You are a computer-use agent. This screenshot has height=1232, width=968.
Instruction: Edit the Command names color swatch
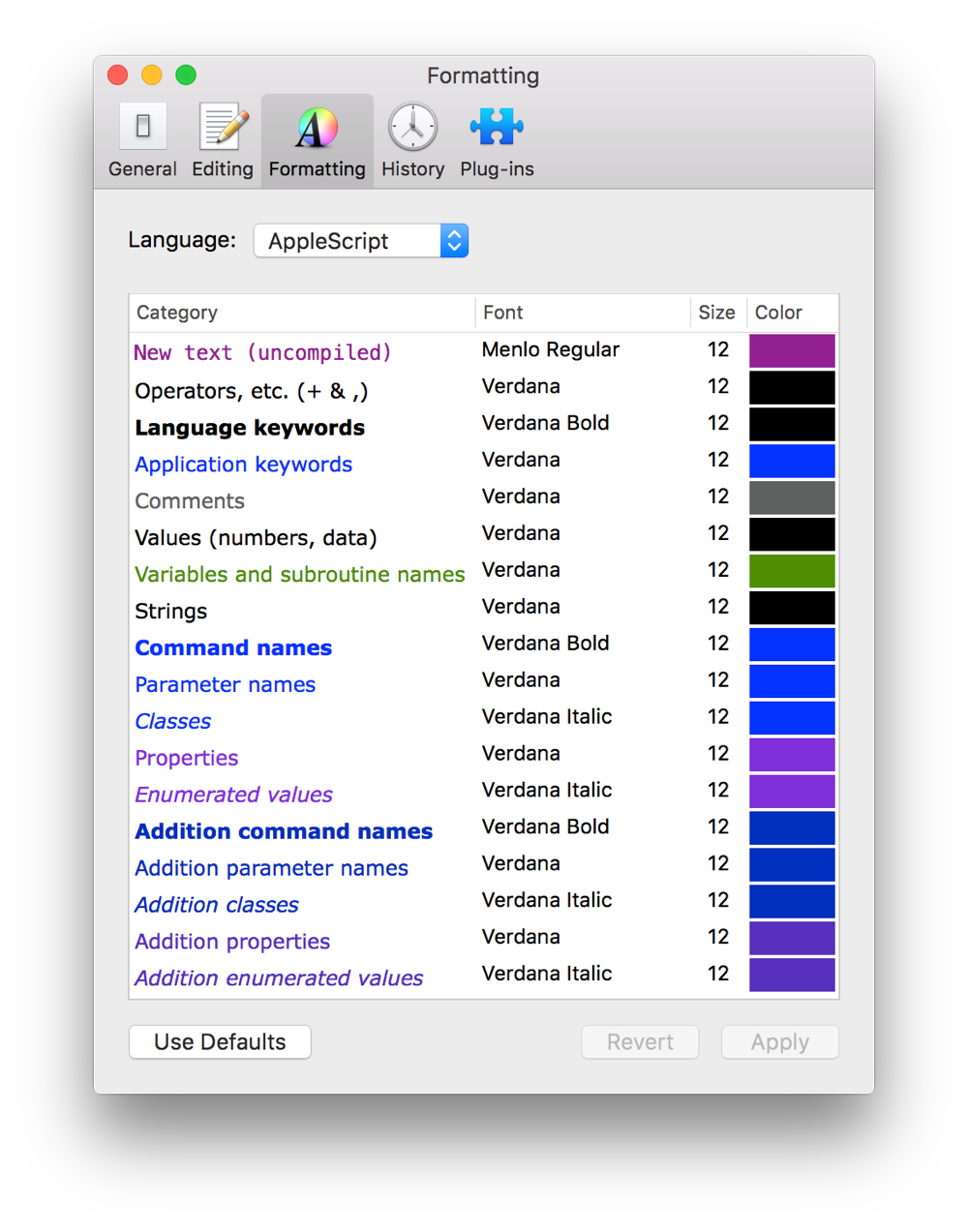[x=791, y=645]
